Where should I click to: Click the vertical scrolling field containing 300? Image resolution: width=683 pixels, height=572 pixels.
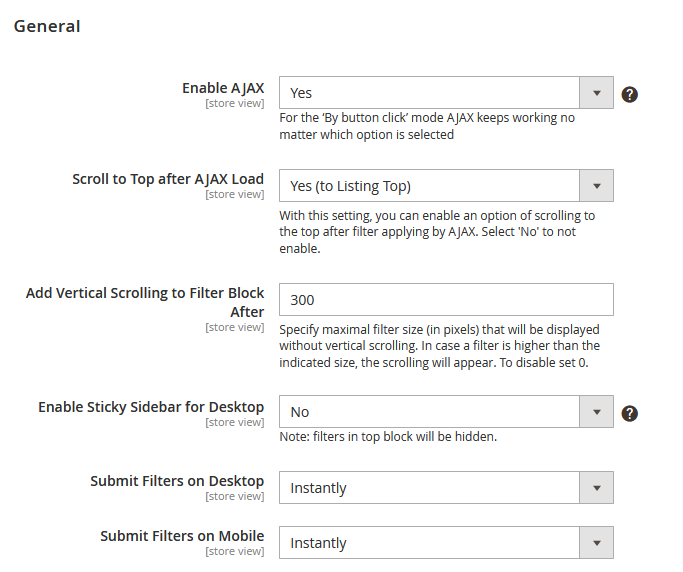coord(446,300)
